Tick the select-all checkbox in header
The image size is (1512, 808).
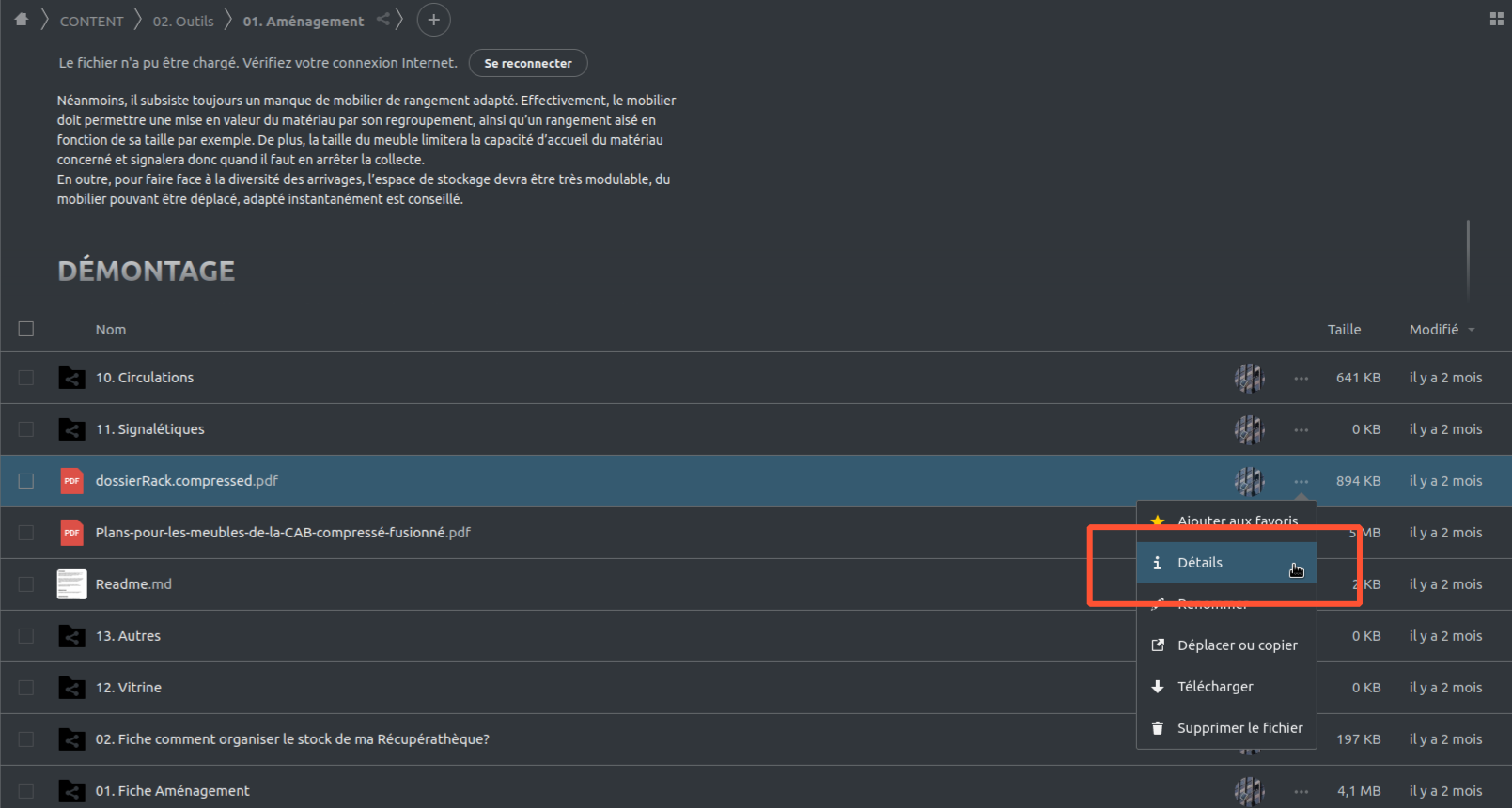26,329
